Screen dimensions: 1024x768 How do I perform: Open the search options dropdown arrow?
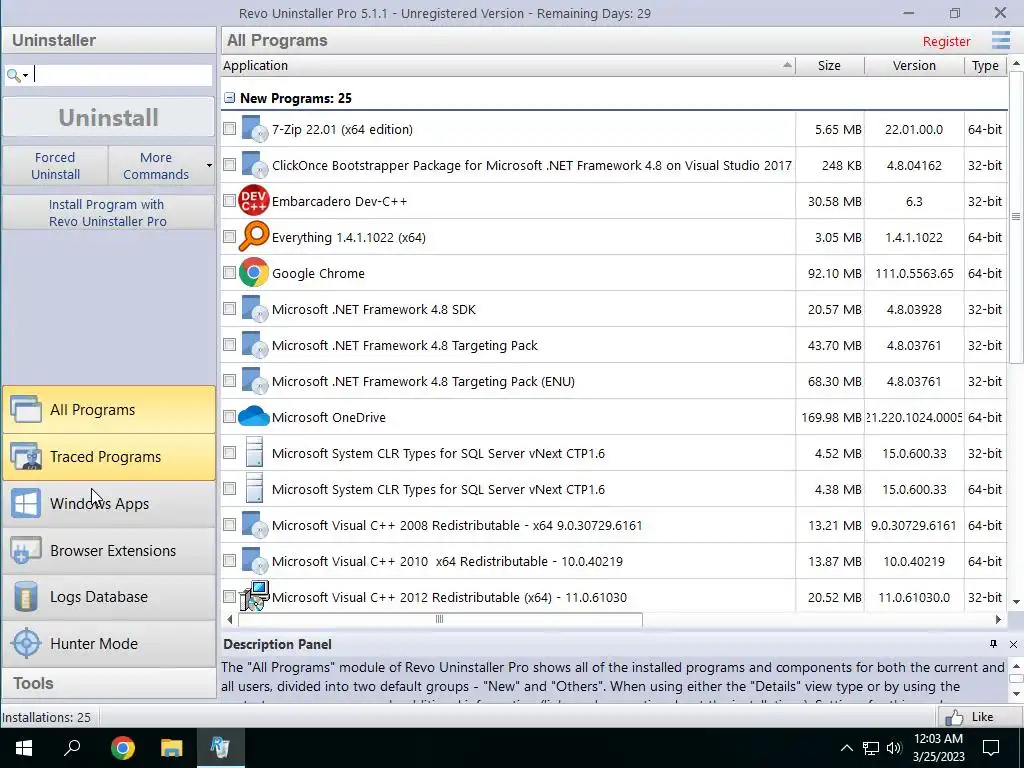25,76
